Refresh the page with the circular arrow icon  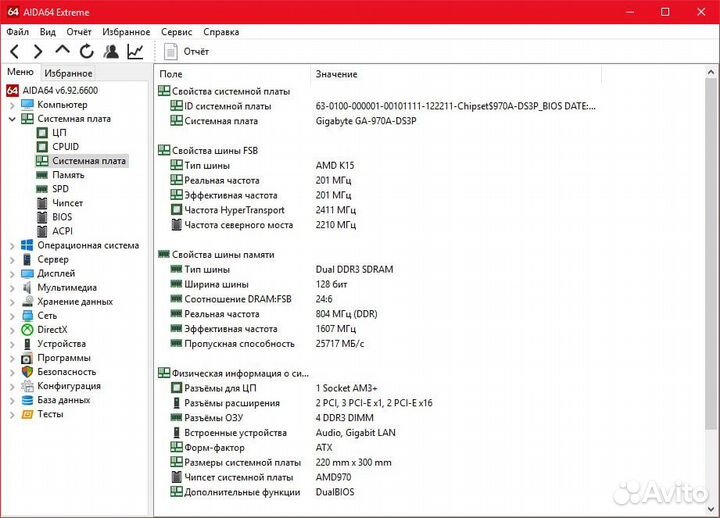tap(86, 51)
